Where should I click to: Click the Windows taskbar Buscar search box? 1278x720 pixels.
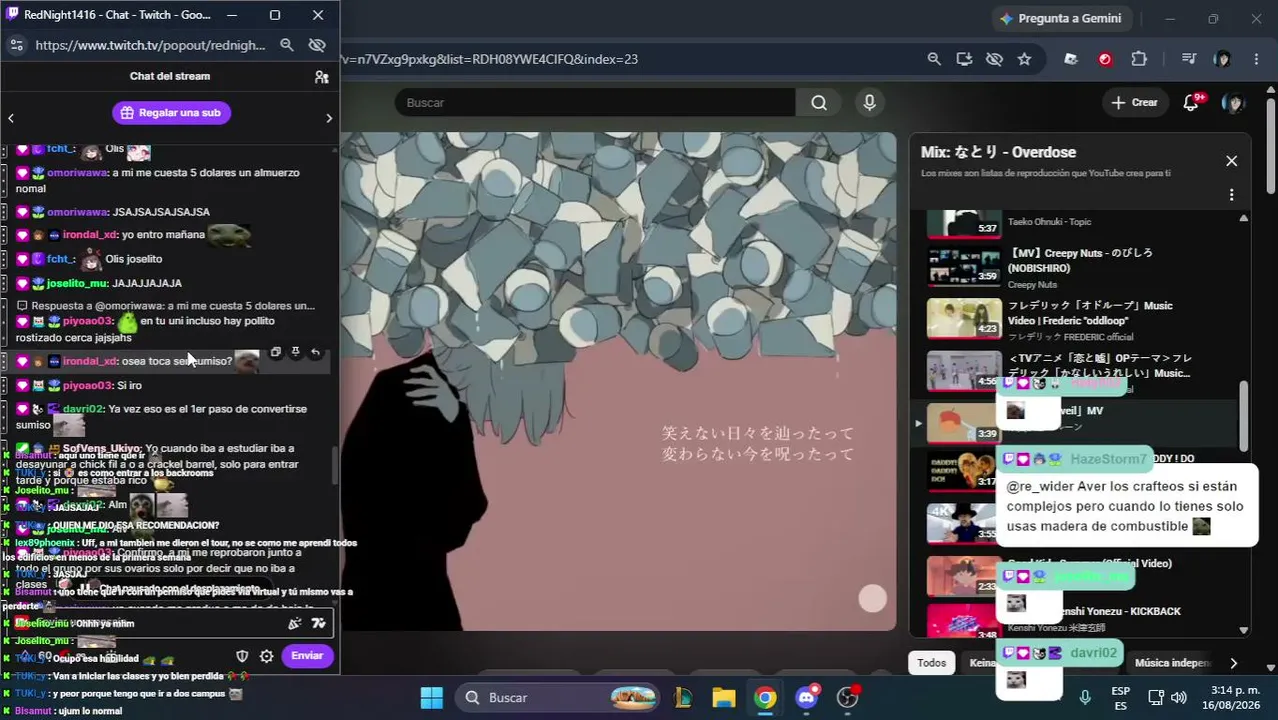click(x=558, y=697)
